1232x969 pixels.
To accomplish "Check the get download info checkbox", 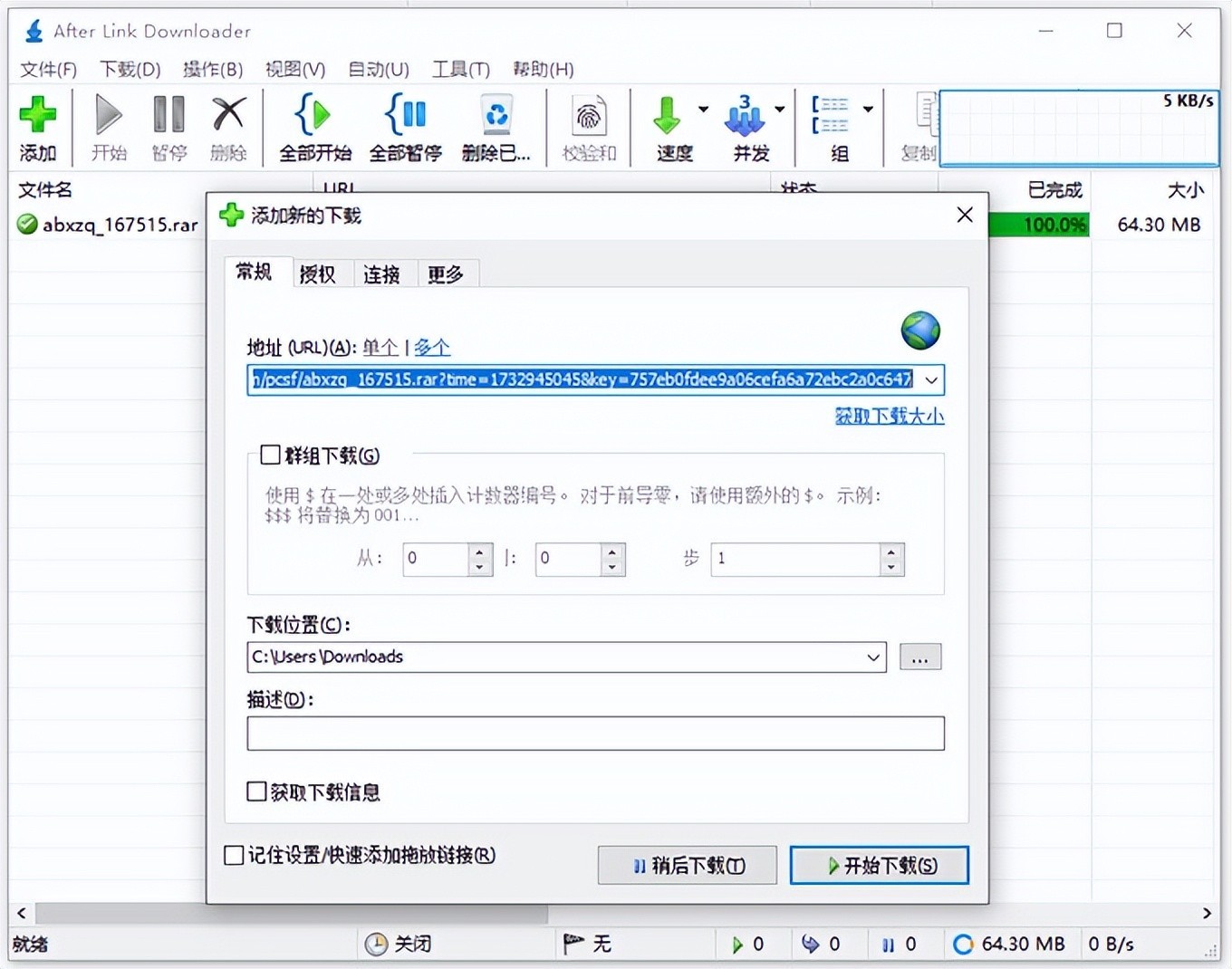I will [256, 792].
